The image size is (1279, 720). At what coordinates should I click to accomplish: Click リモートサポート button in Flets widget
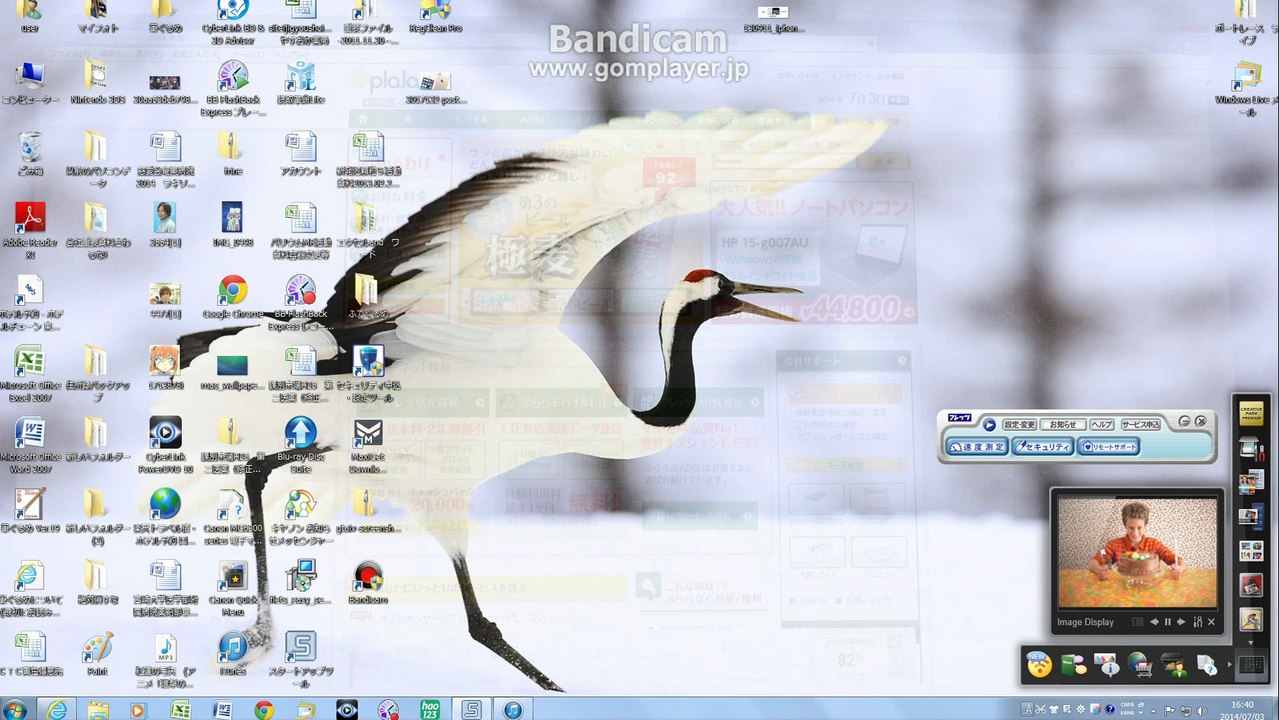pos(1109,447)
